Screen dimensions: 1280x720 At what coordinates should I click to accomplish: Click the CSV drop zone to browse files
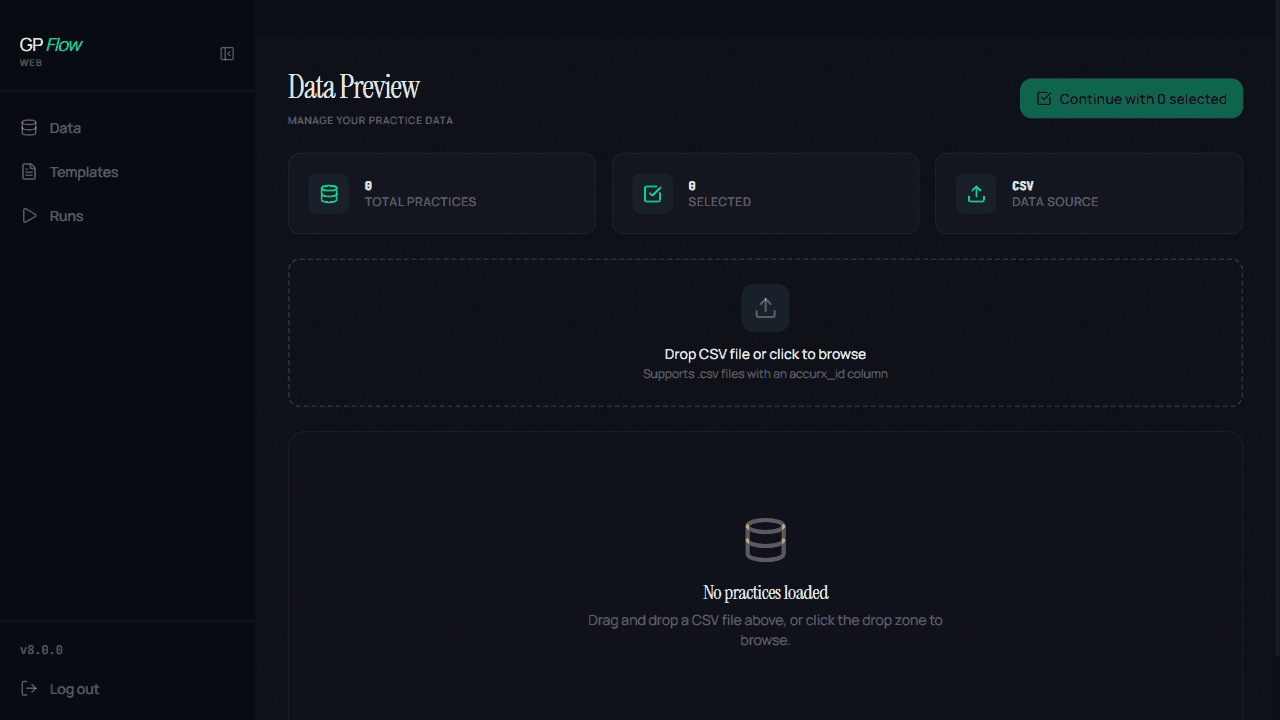point(765,332)
